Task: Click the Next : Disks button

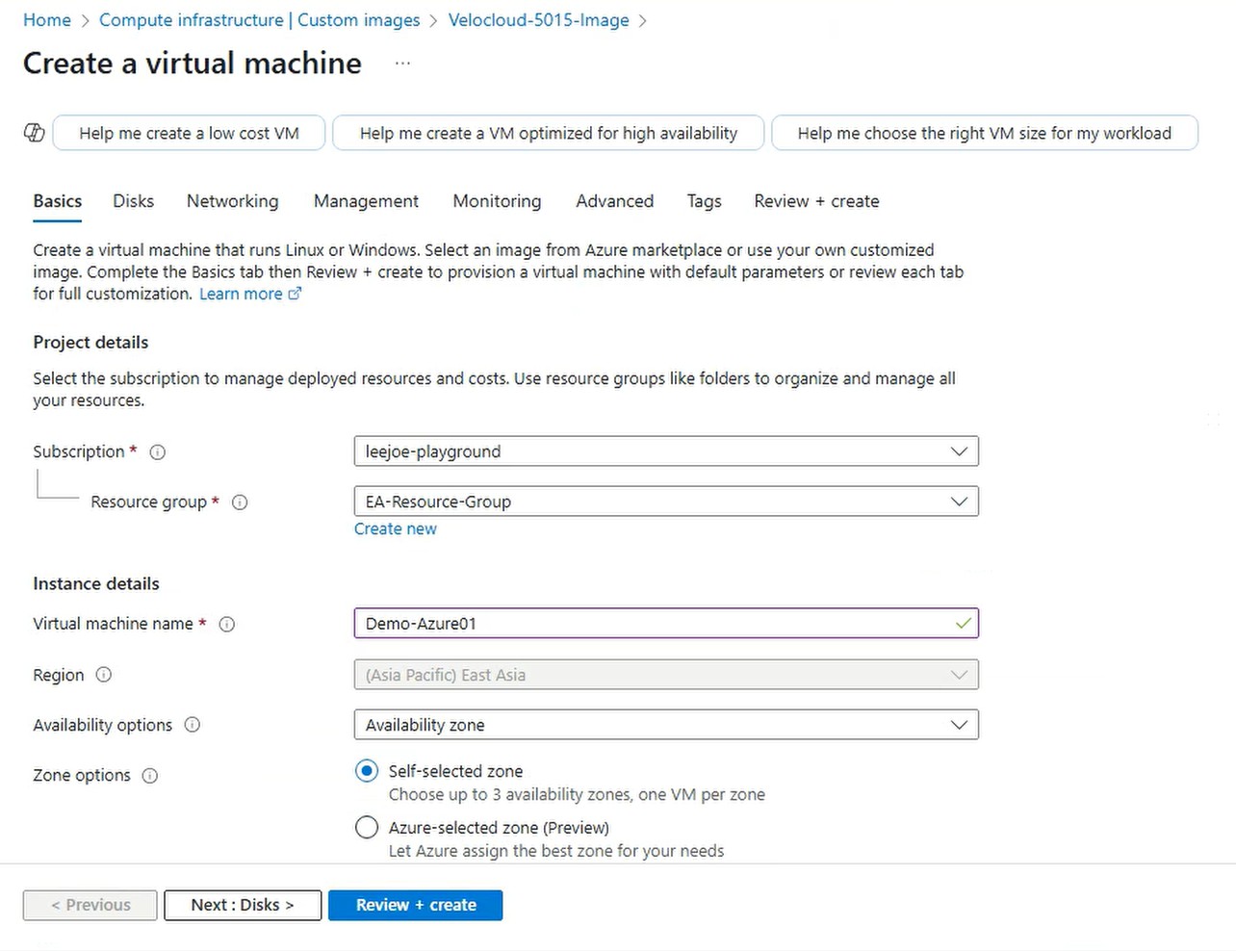Action: click(243, 905)
